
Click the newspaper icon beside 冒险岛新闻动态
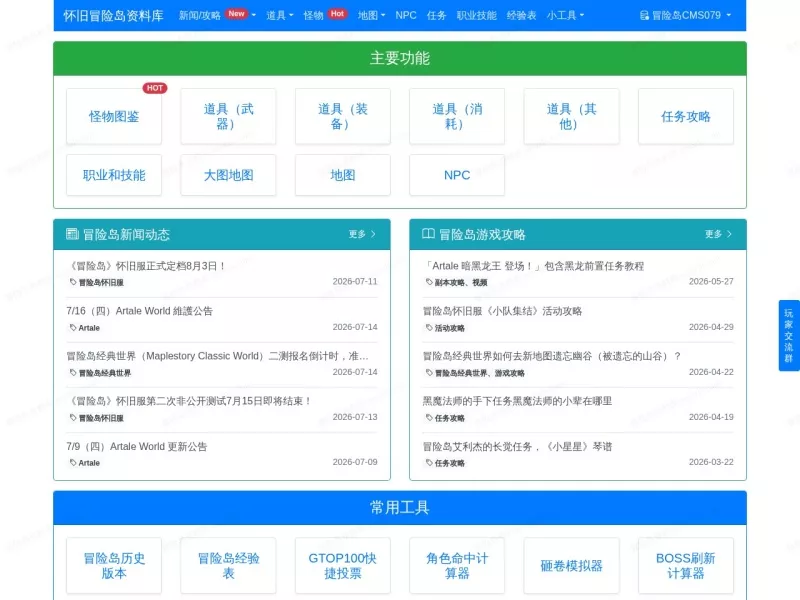(x=72, y=234)
